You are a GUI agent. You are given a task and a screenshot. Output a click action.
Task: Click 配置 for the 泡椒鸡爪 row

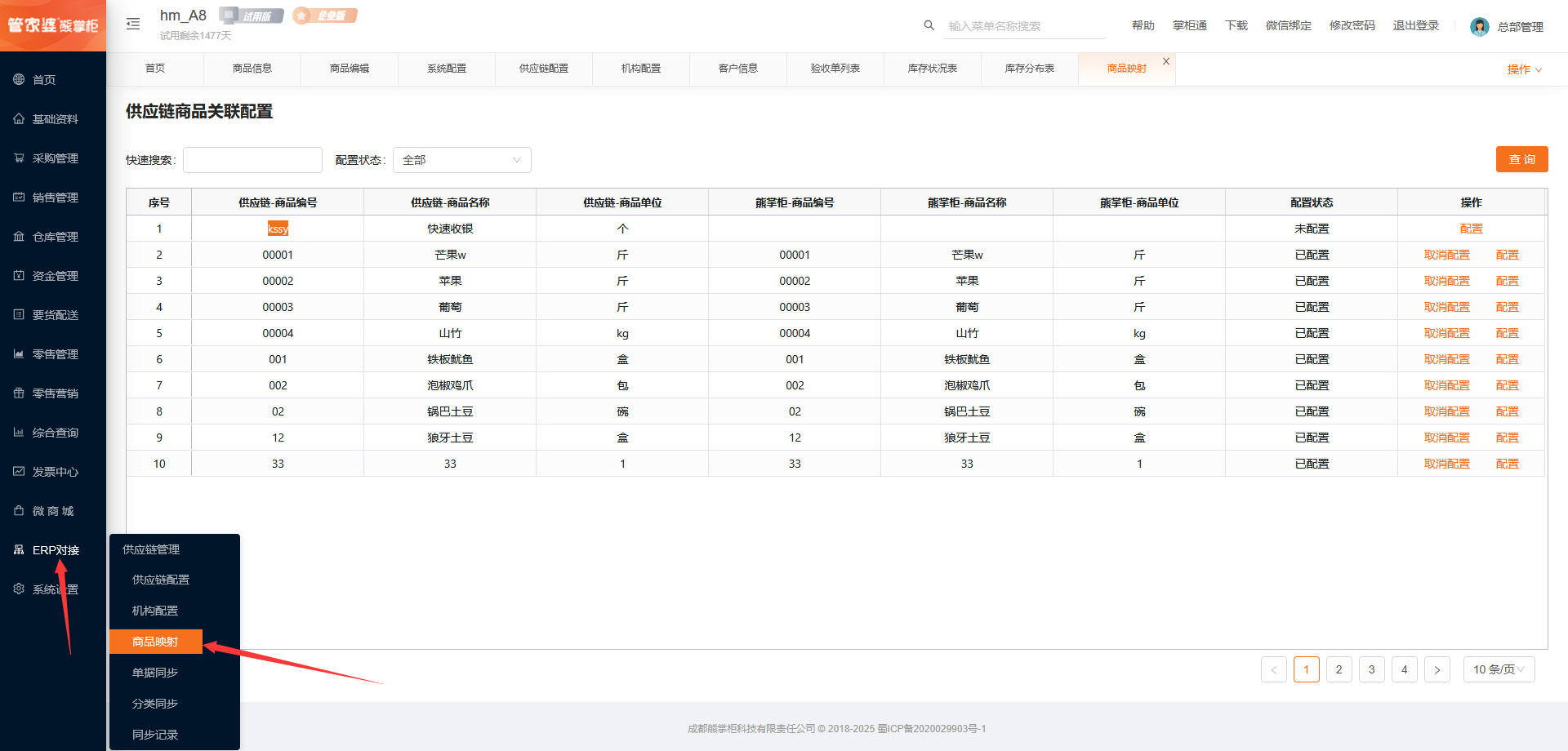[x=1508, y=385]
